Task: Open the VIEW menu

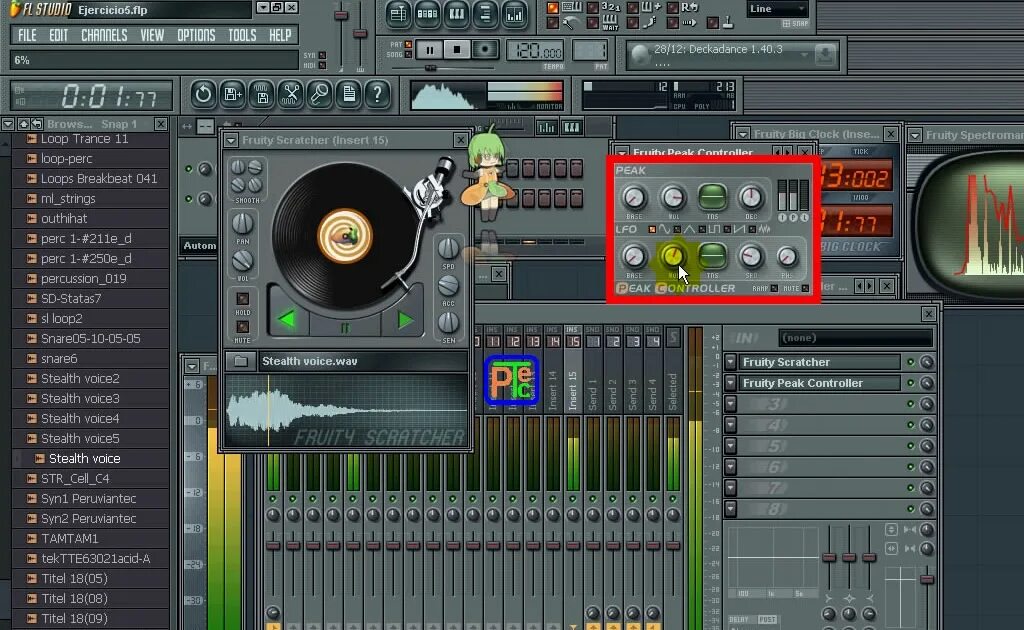Action: 152,35
